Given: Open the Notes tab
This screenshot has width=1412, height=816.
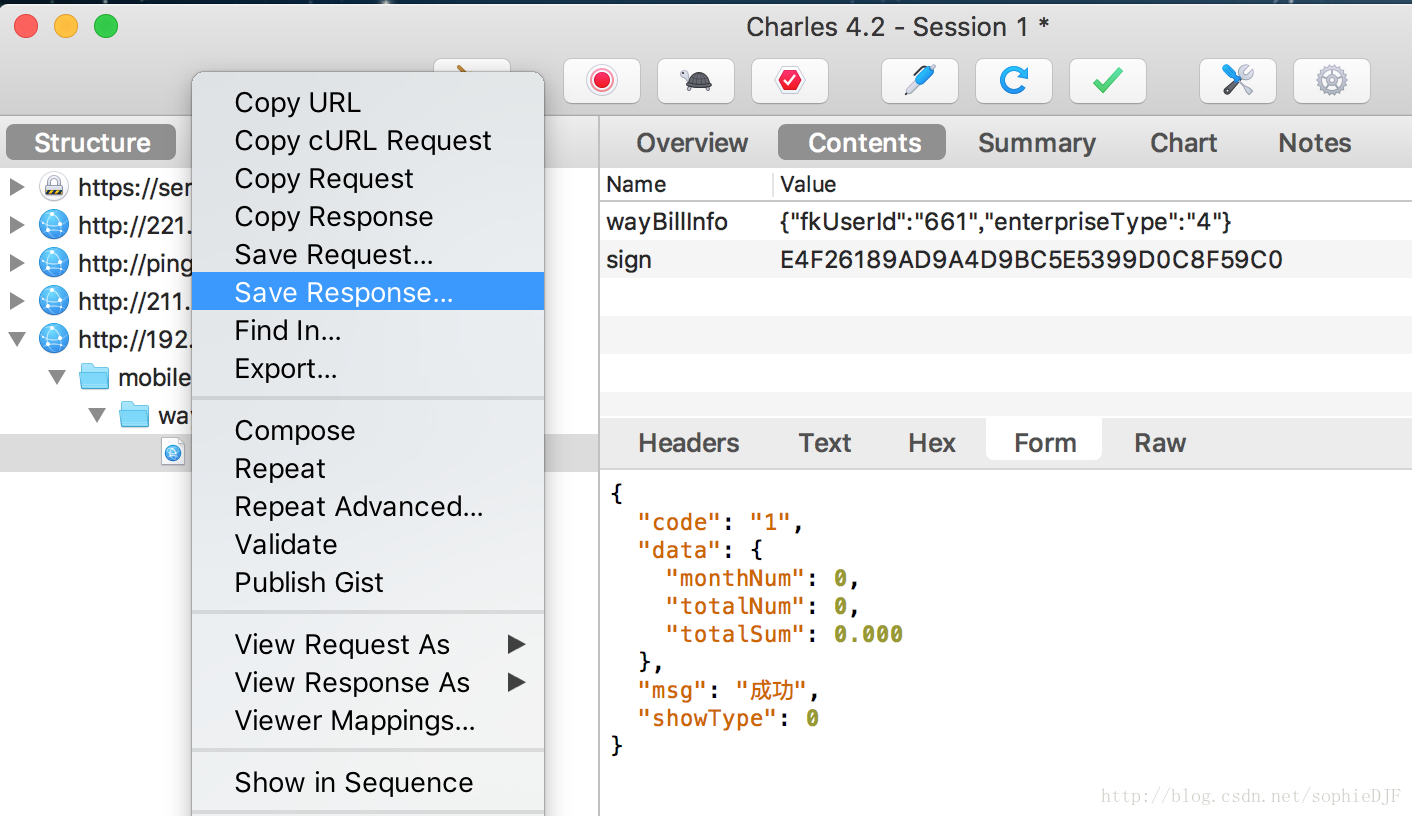Looking at the screenshot, I should coord(1314,143).
